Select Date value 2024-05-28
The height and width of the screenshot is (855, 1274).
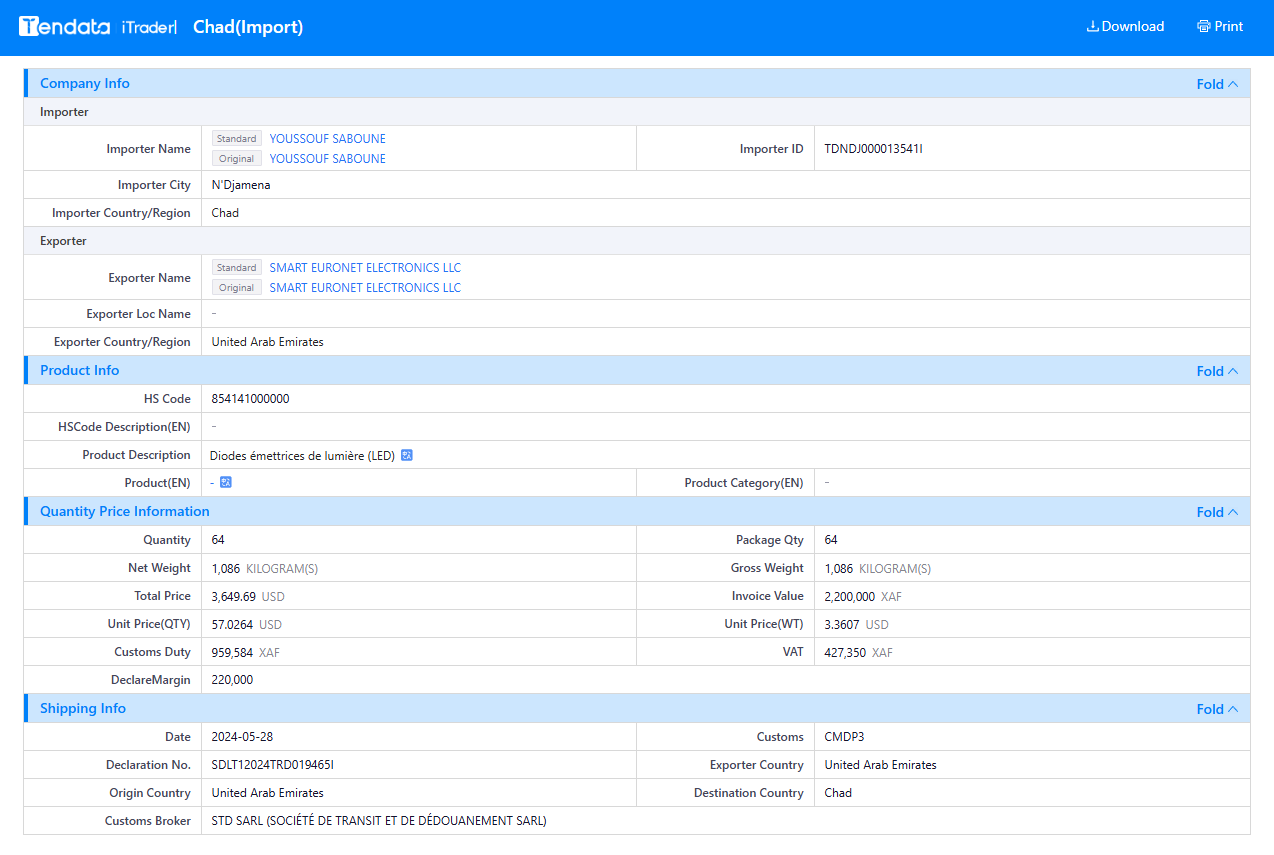tap(242, 737)
